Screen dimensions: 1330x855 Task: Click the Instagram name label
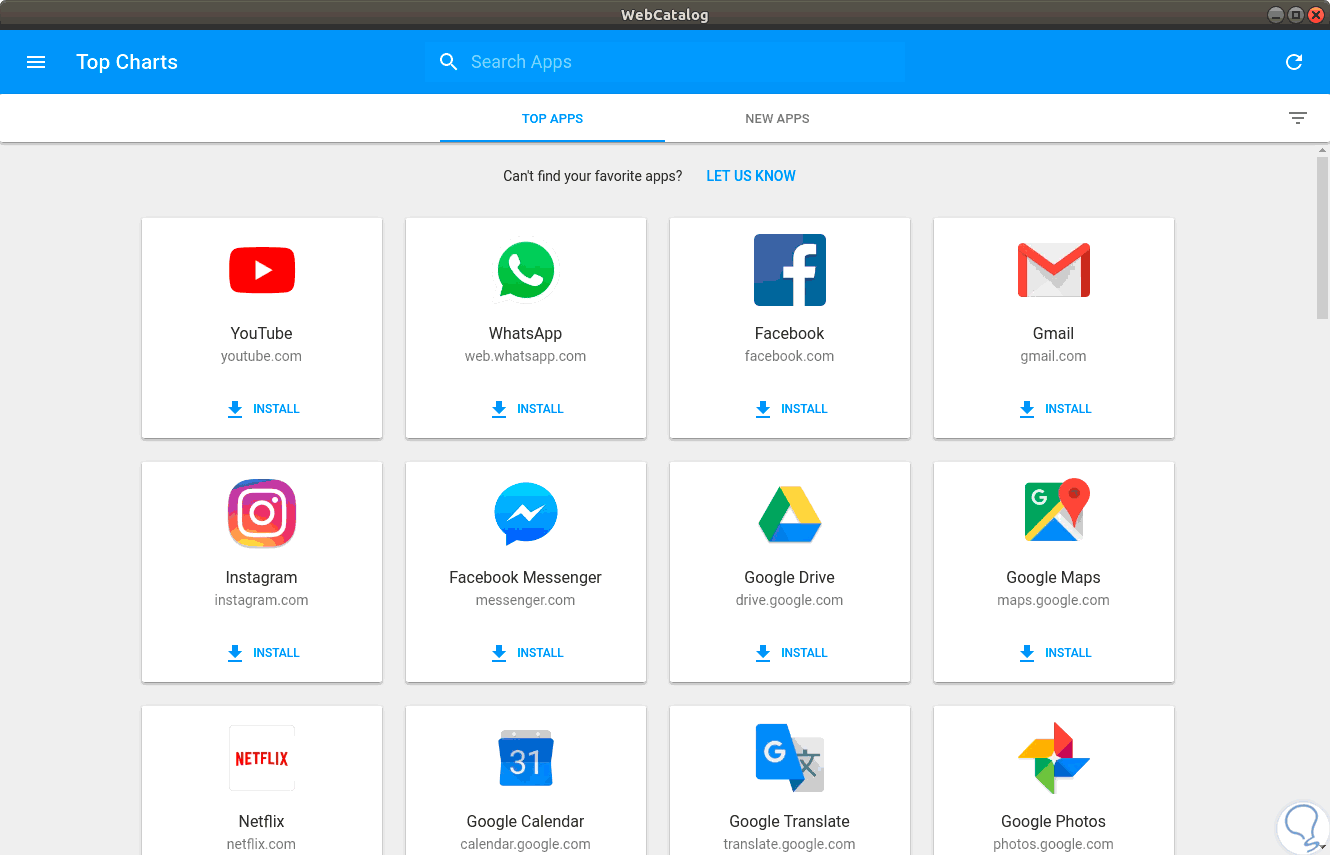pyautogui.click(x=262, y=577)
